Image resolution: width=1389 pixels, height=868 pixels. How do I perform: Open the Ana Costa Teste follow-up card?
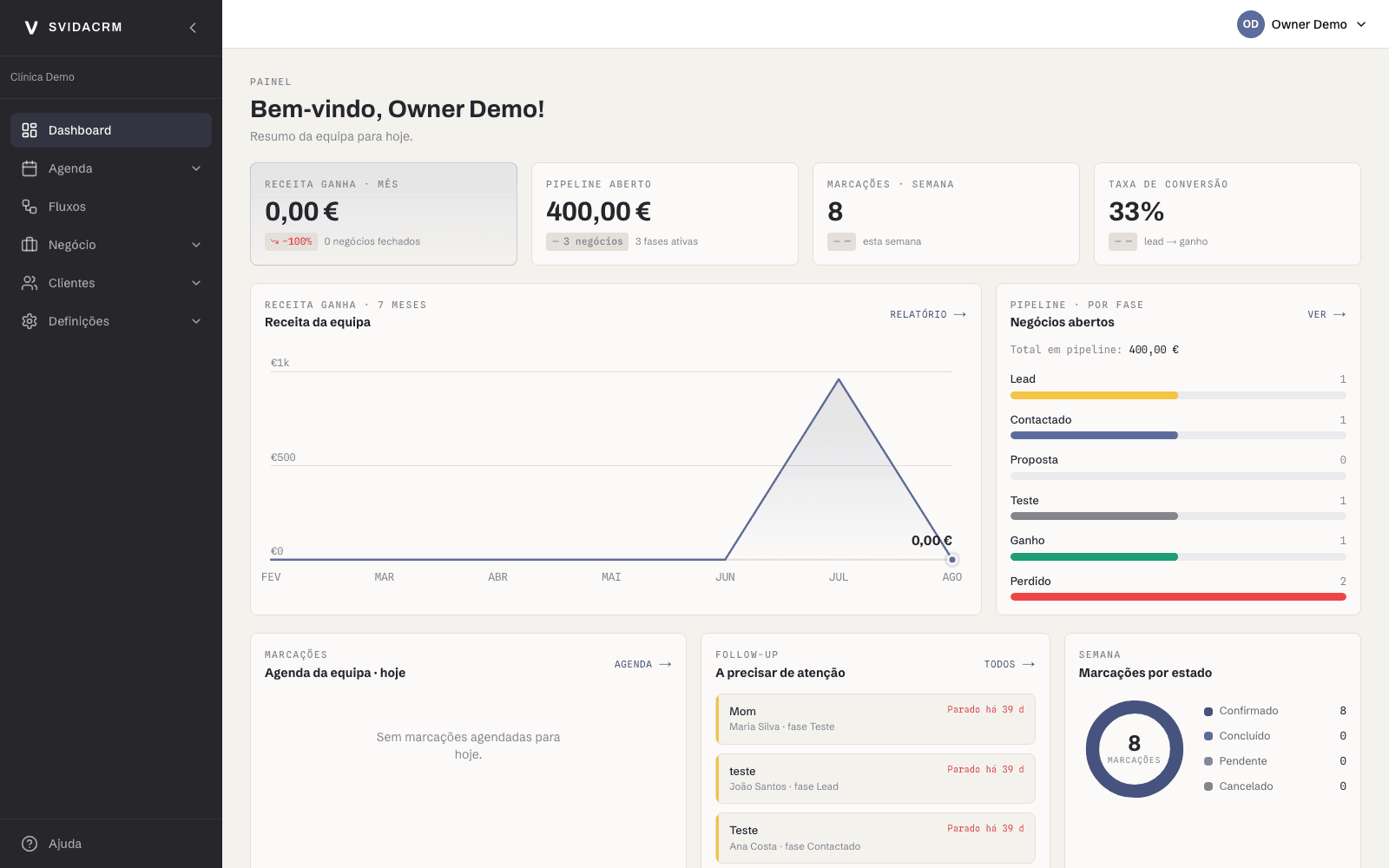[x=876, y=838]
